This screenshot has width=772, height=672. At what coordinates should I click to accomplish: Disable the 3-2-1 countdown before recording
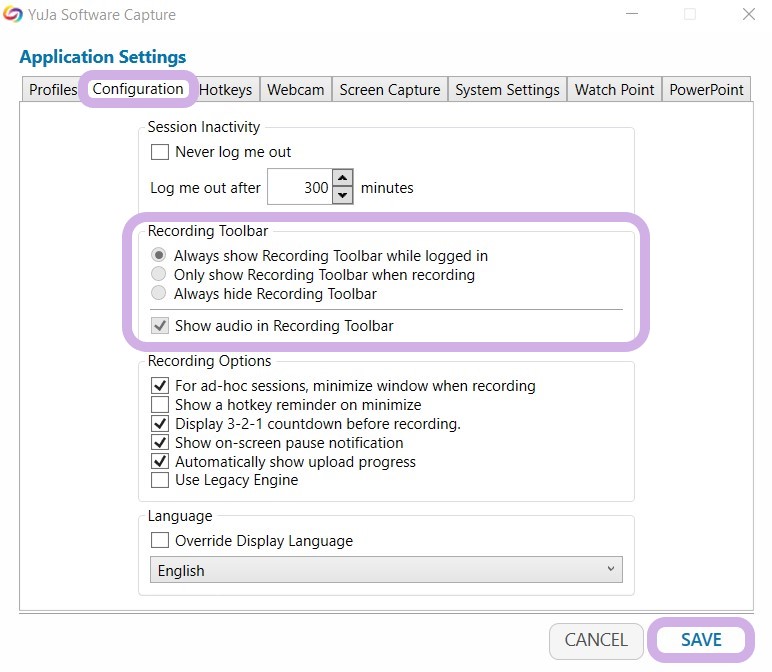(x=160, y=424)
